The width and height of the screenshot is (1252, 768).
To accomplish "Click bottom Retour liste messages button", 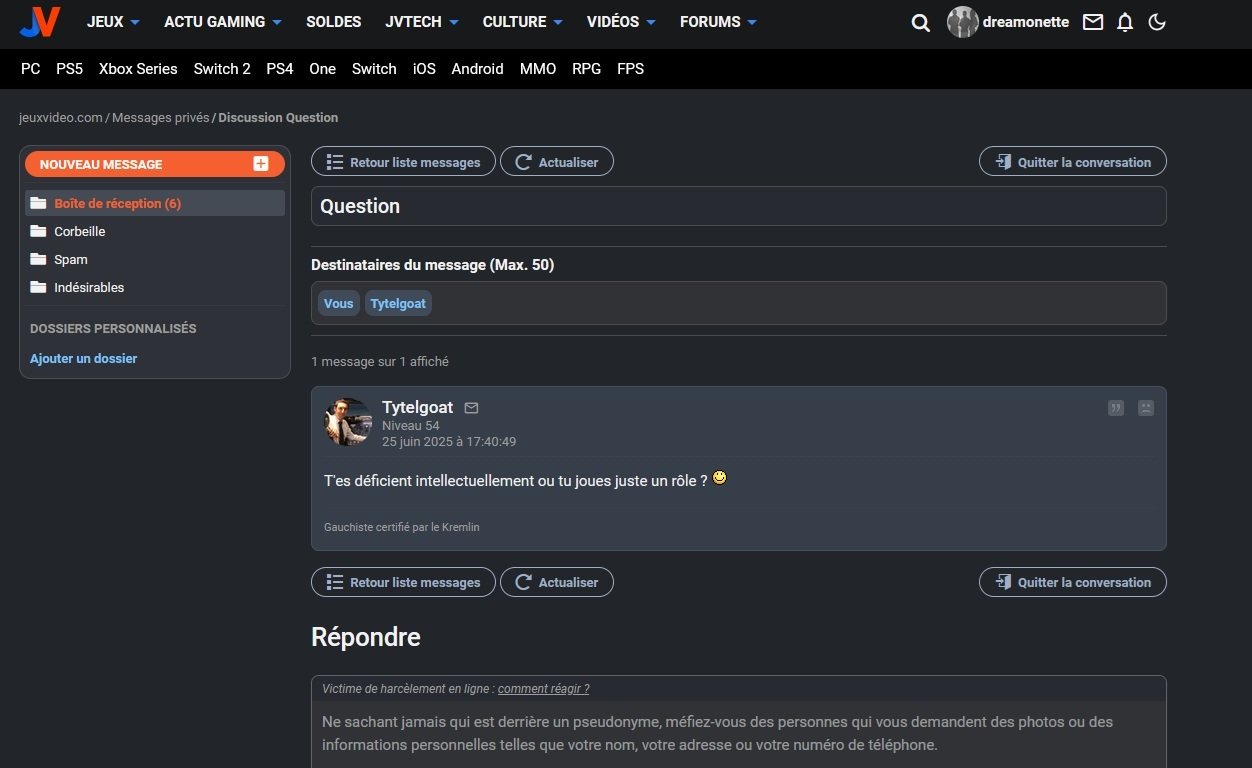I will click(403, 582).
